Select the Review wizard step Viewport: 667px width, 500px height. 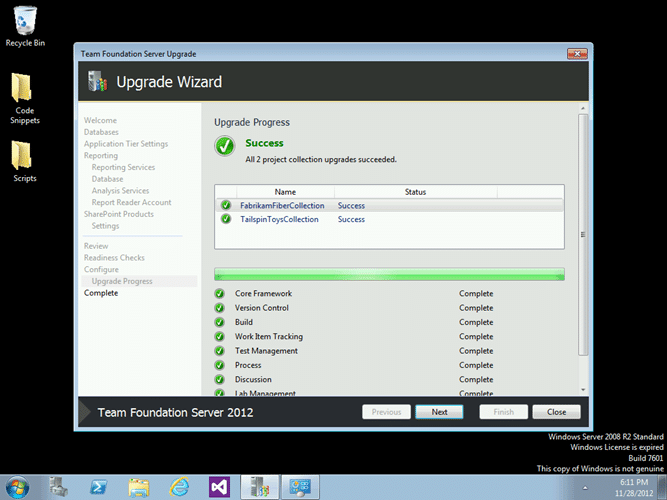[x=96, y=246]
